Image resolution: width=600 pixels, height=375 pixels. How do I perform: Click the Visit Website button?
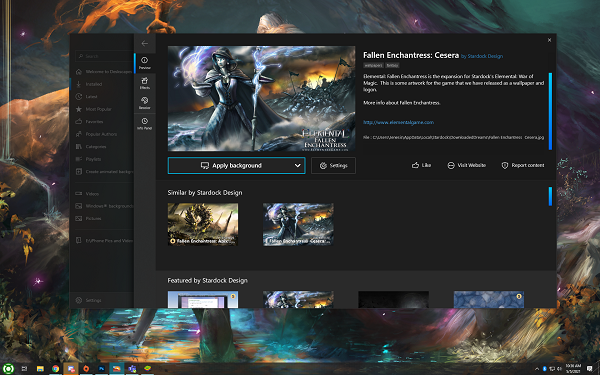click(x=466, y=165)
